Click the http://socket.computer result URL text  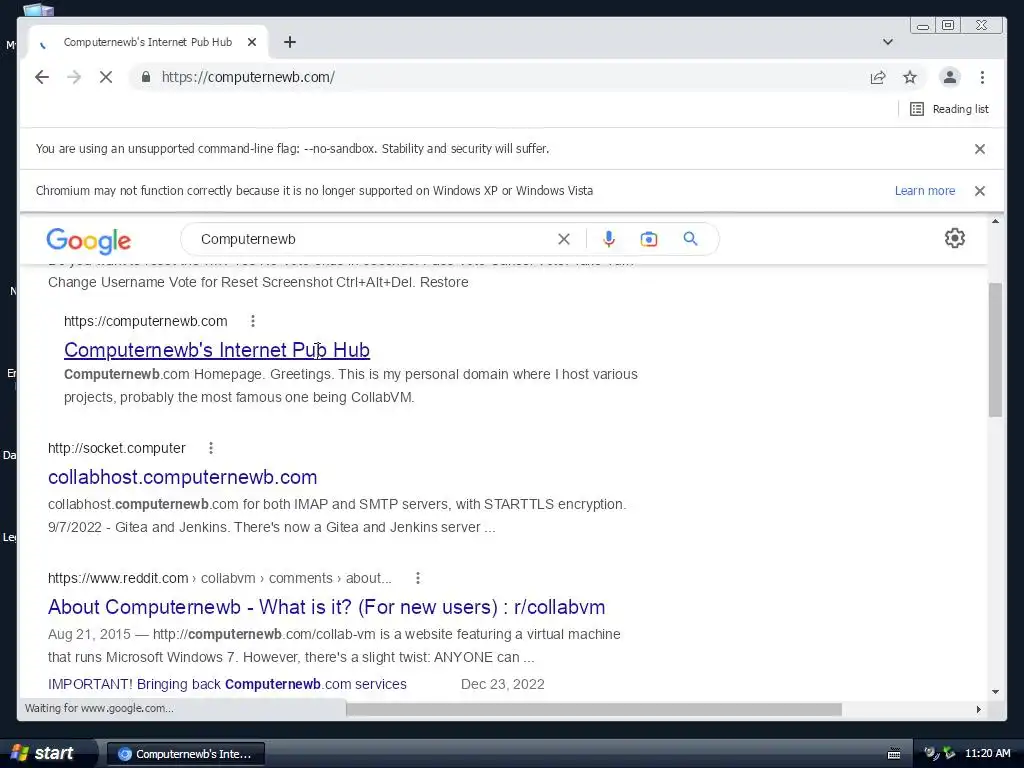116,448
